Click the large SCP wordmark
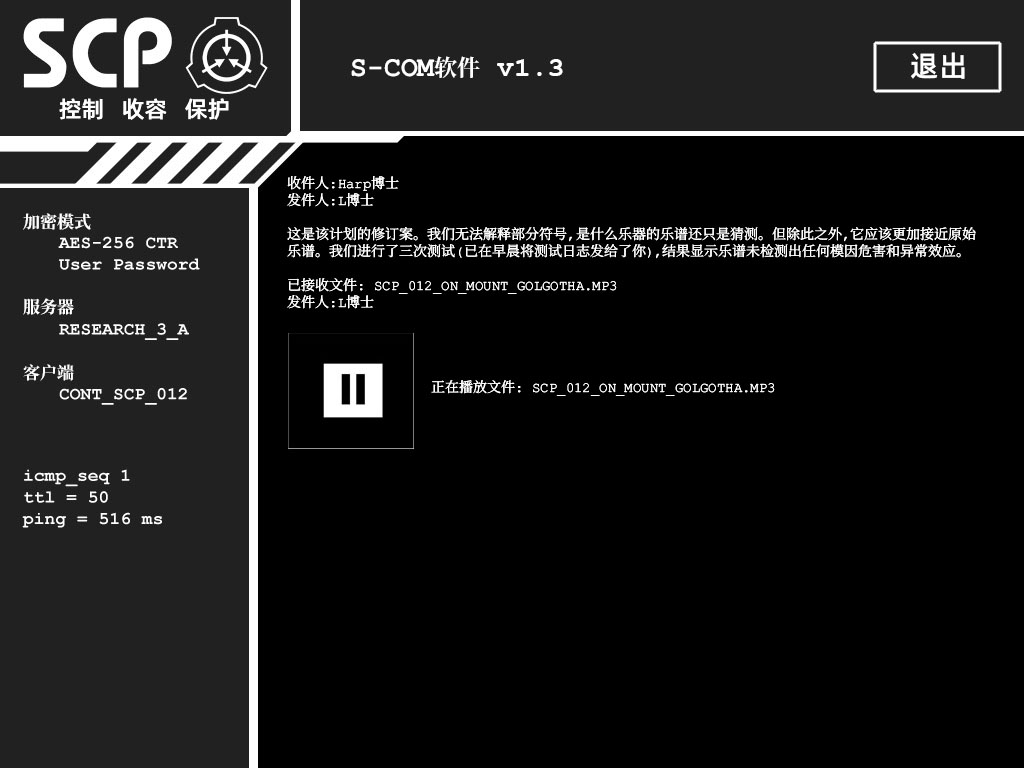1024x768 pixels. [x=97, y=53]
